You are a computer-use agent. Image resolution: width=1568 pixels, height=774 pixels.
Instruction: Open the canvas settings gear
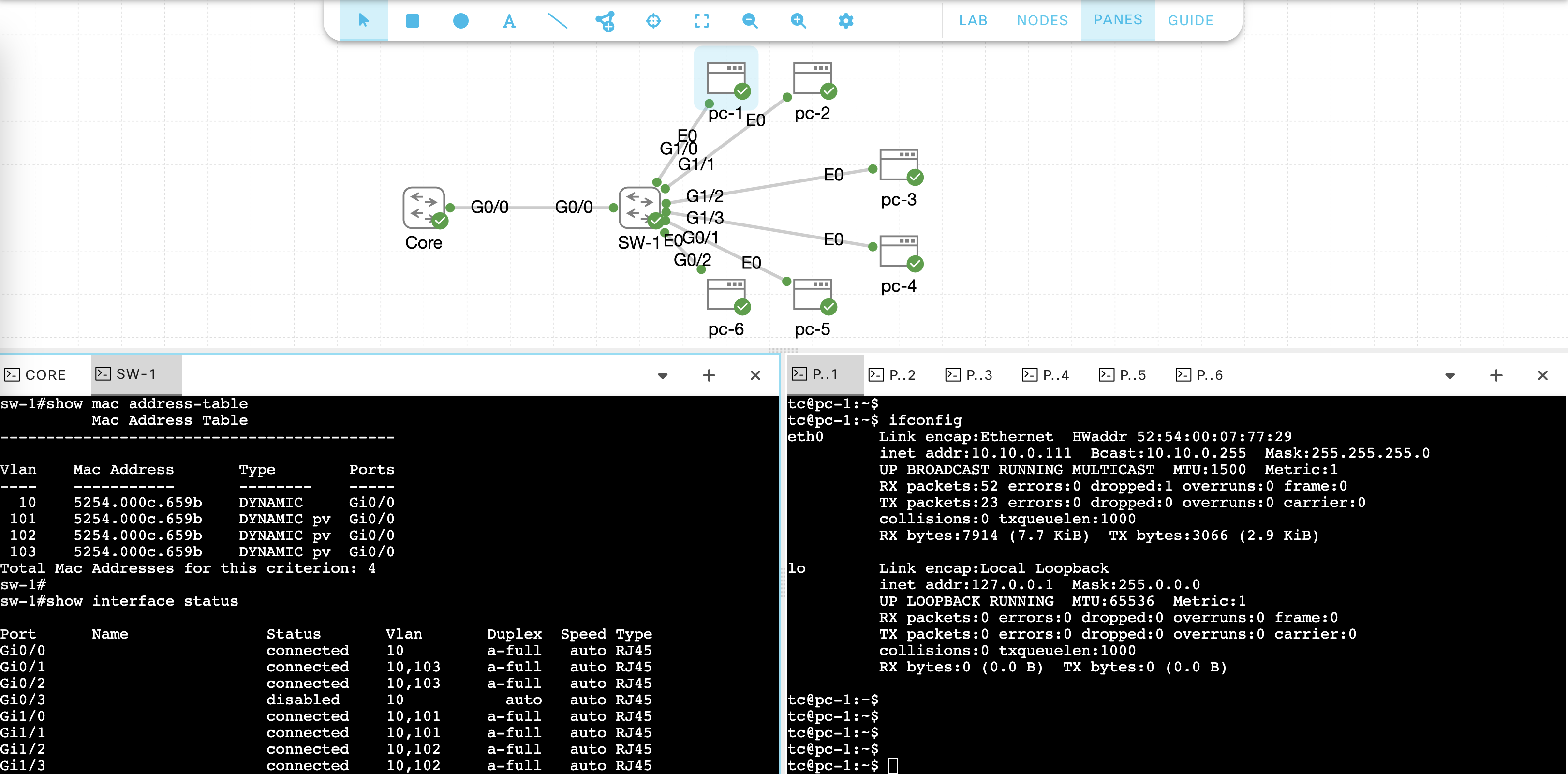(x=846, y=21)
